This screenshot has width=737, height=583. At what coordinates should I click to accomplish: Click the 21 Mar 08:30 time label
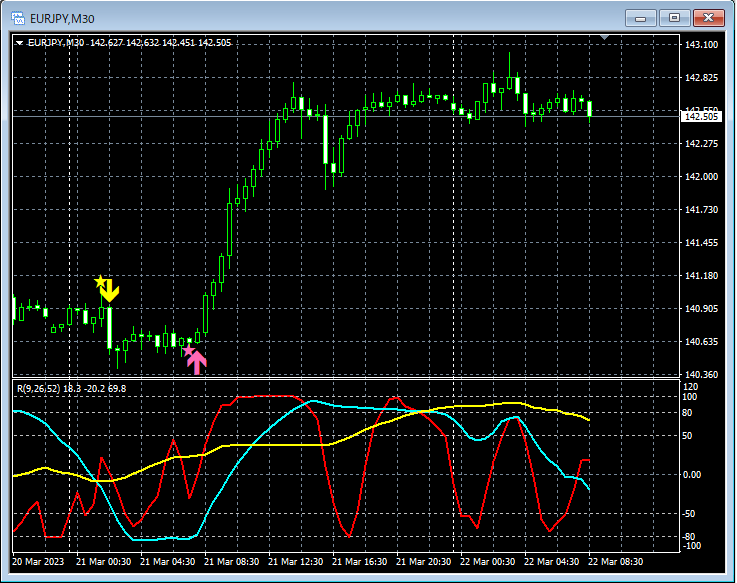pyautogui.click(x=231, y=562)
